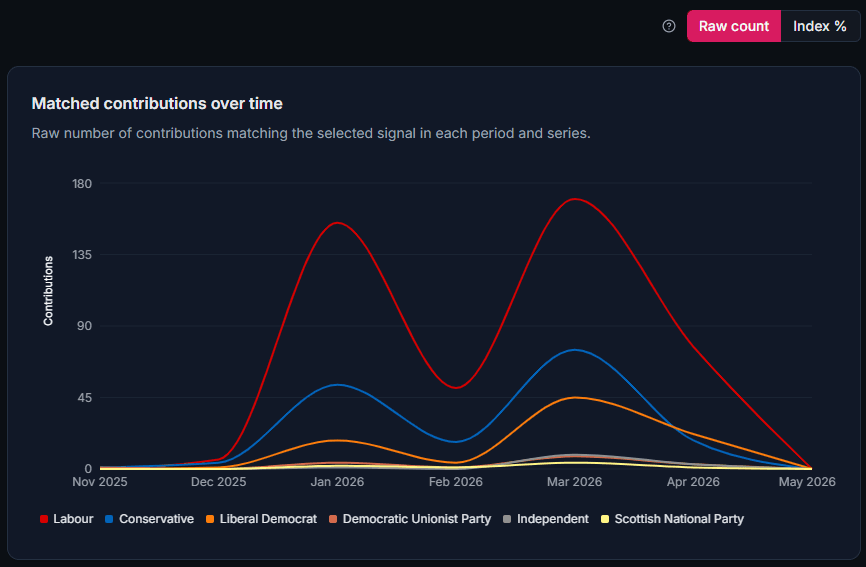Image resolution: width=866 pixels, height=567 pixels.
Task: Click the yellow Scottish National Party swatch
Action: pos(605,519)
